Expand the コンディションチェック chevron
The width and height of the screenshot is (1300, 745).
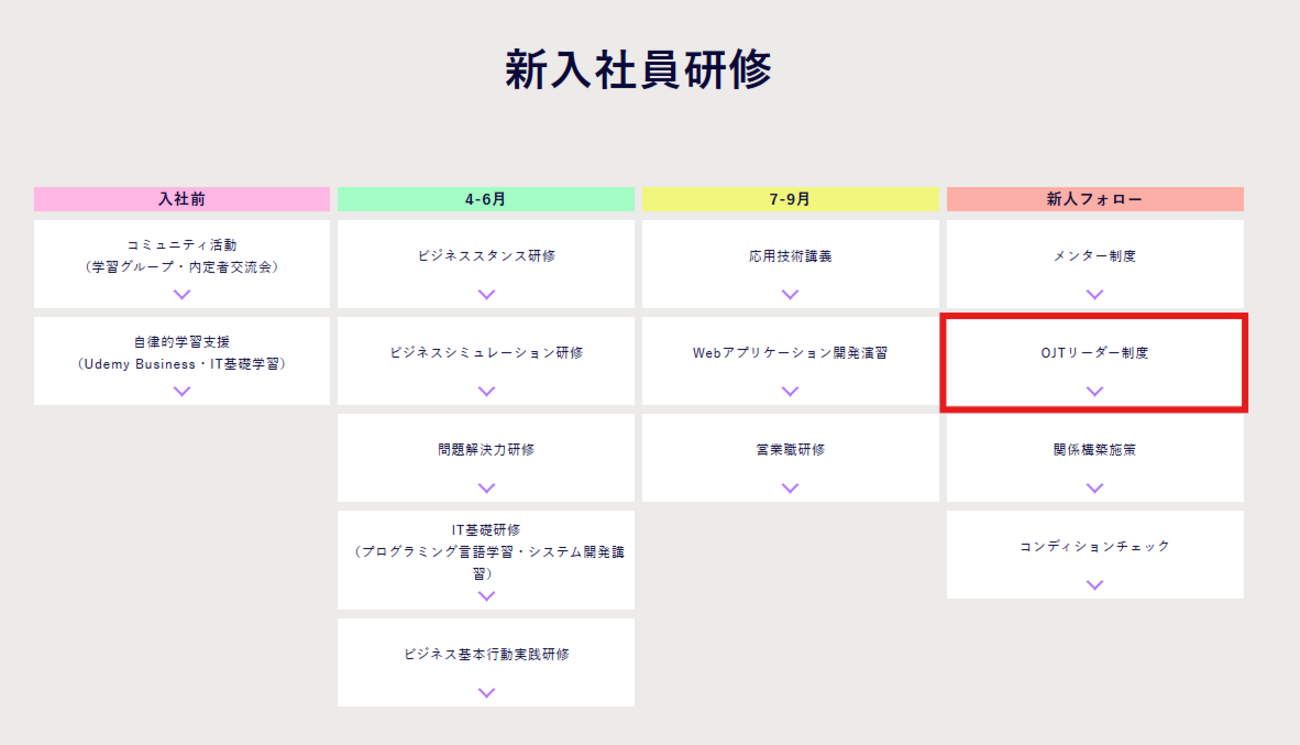point(1094,585)
